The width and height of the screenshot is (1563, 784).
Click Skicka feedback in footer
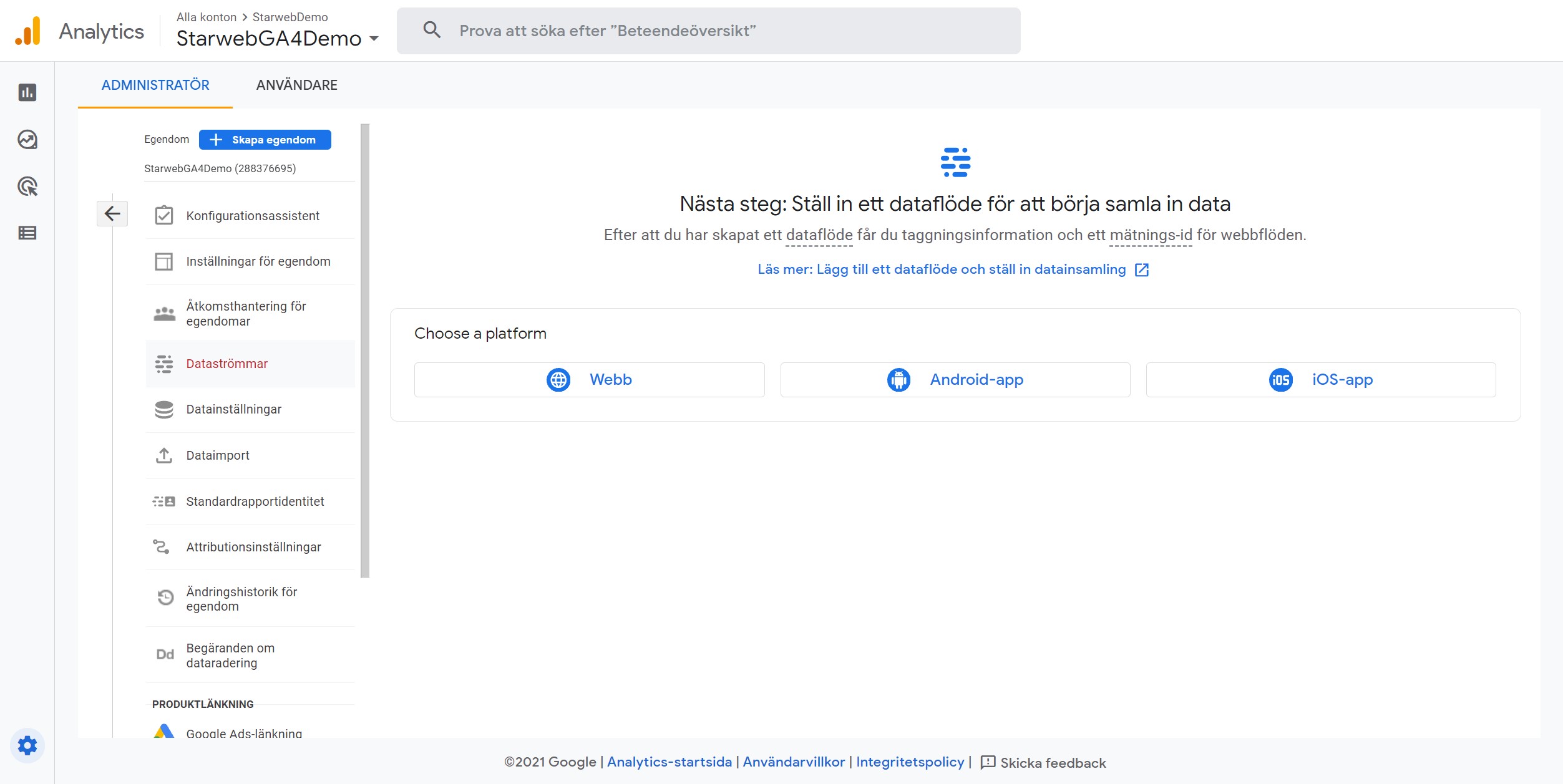click(1043, 763)
